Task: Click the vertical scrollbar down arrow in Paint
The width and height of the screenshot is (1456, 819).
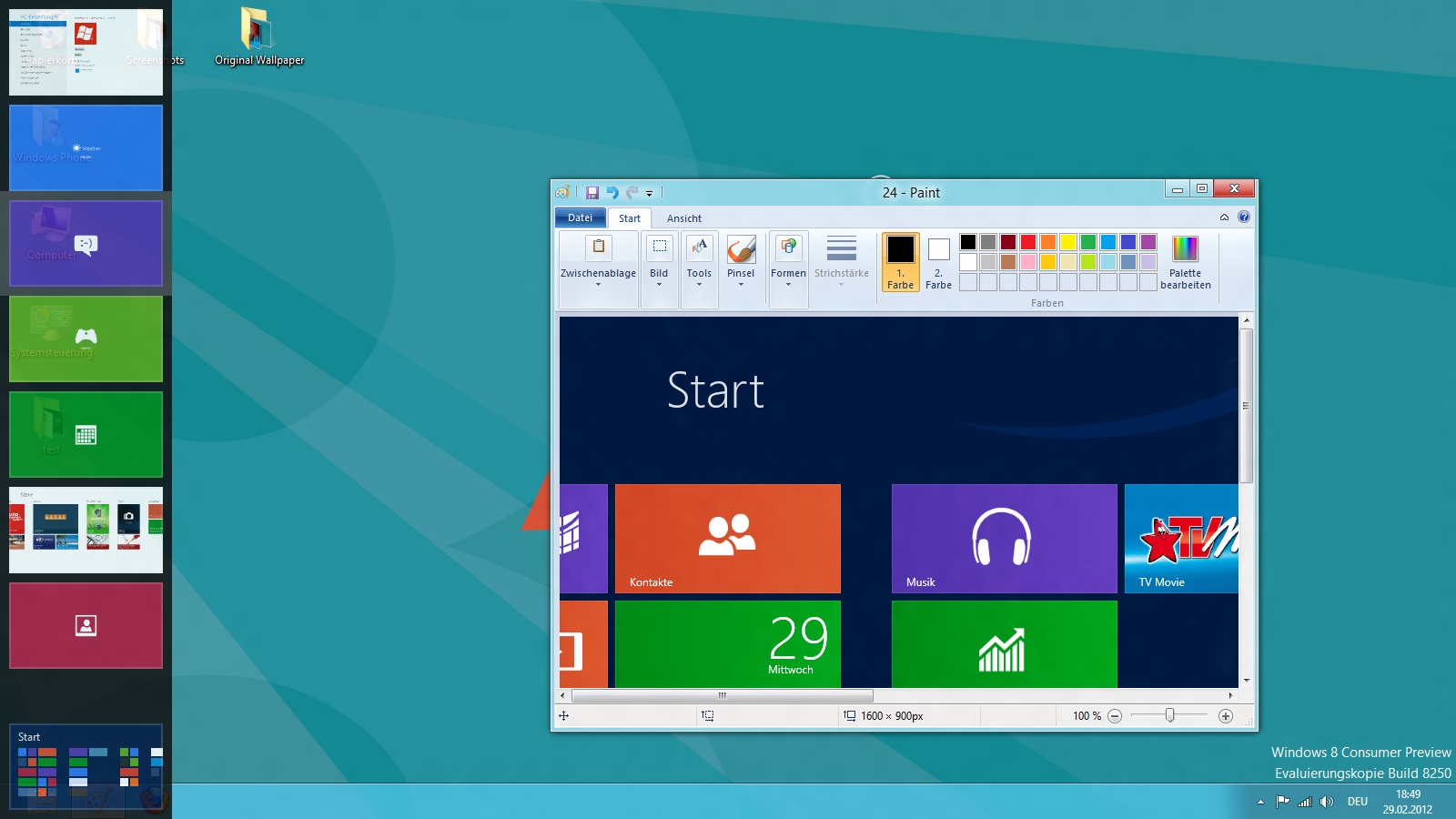Action: coord(1247,681)
